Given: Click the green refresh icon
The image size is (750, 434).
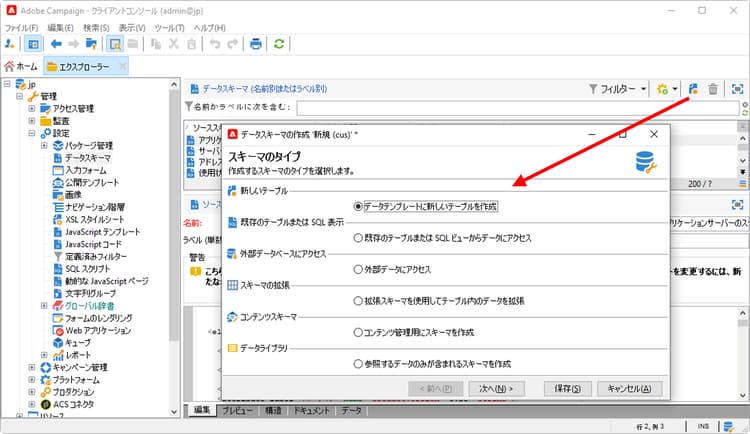Looking at the screenshot, I should (279, 44).
